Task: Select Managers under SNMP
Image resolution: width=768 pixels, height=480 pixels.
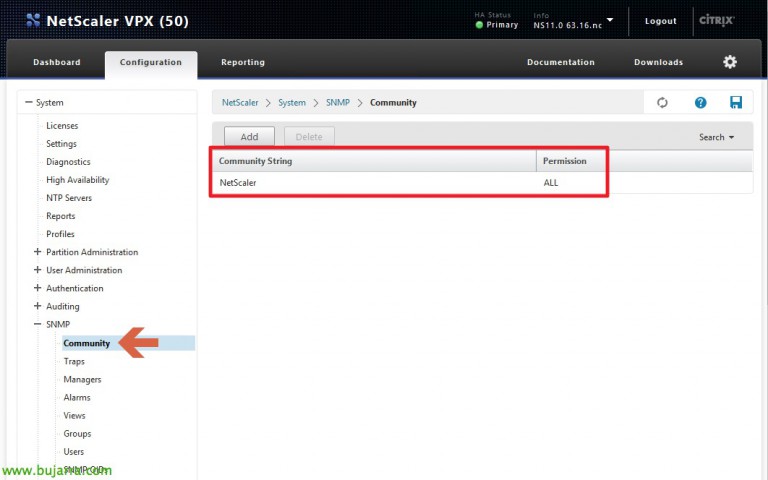Action: point(82,379)
